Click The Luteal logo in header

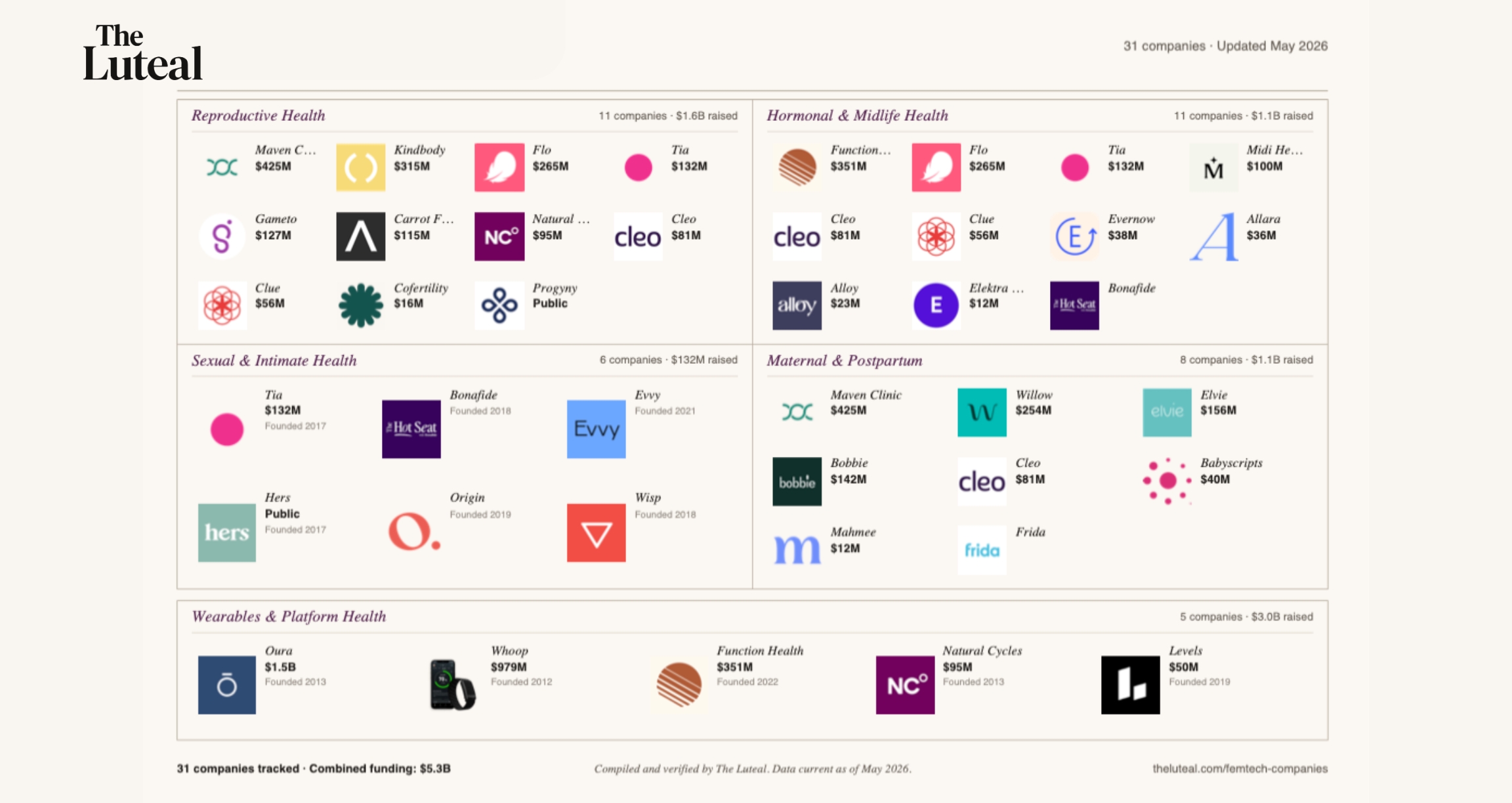click(x=142, y=53)
